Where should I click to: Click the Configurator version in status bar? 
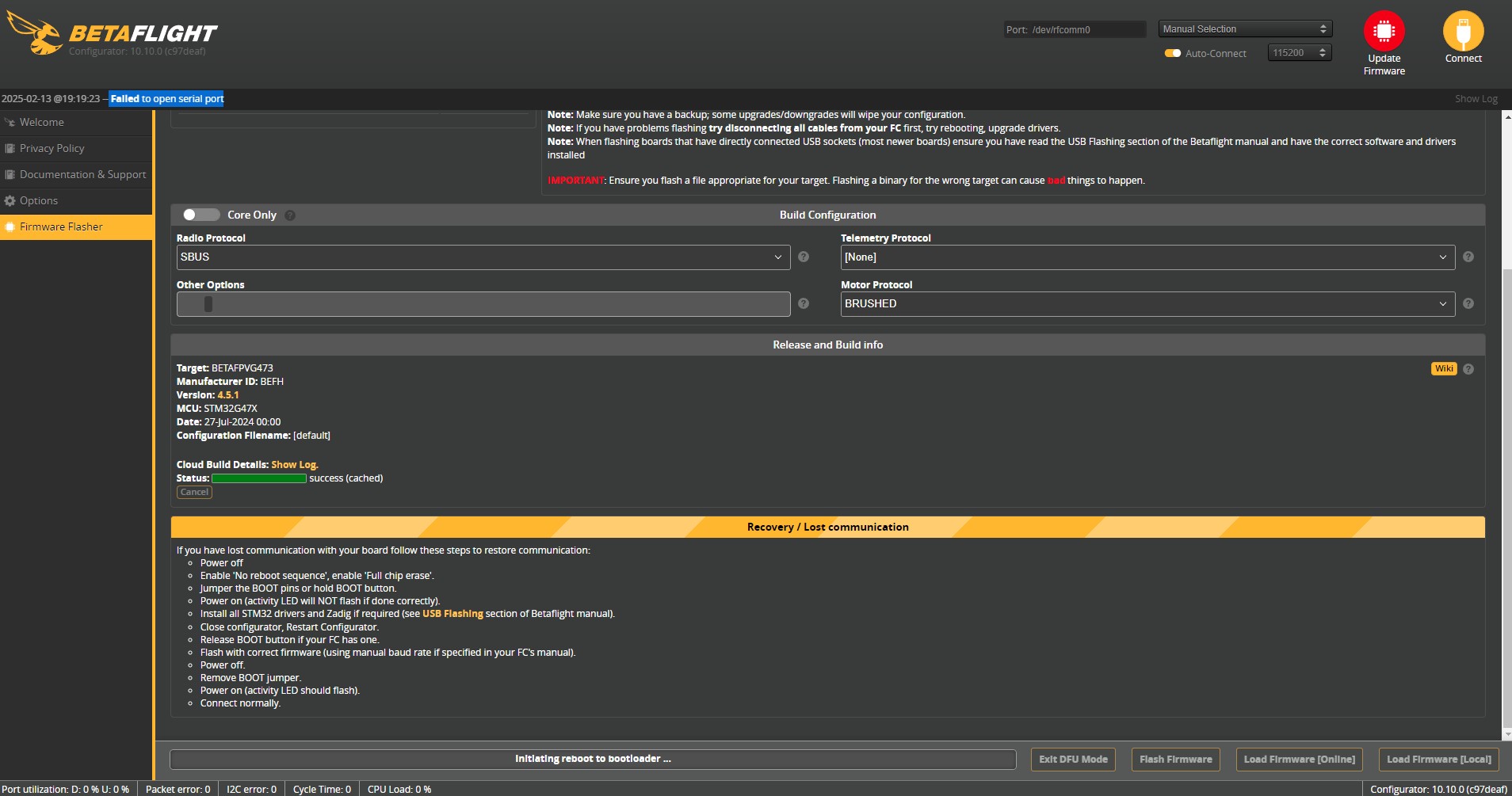[x=1438, y=790]
